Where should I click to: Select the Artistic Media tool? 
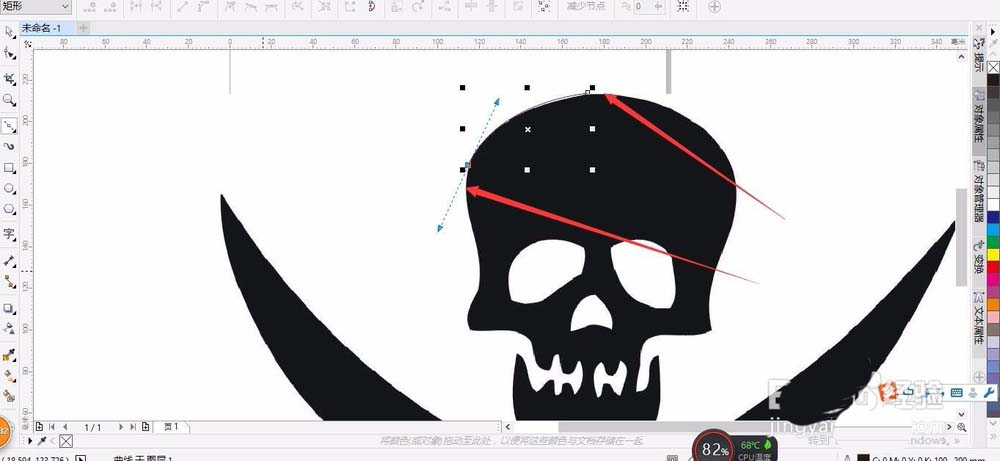pyautogui.click(x=9, y=146)
